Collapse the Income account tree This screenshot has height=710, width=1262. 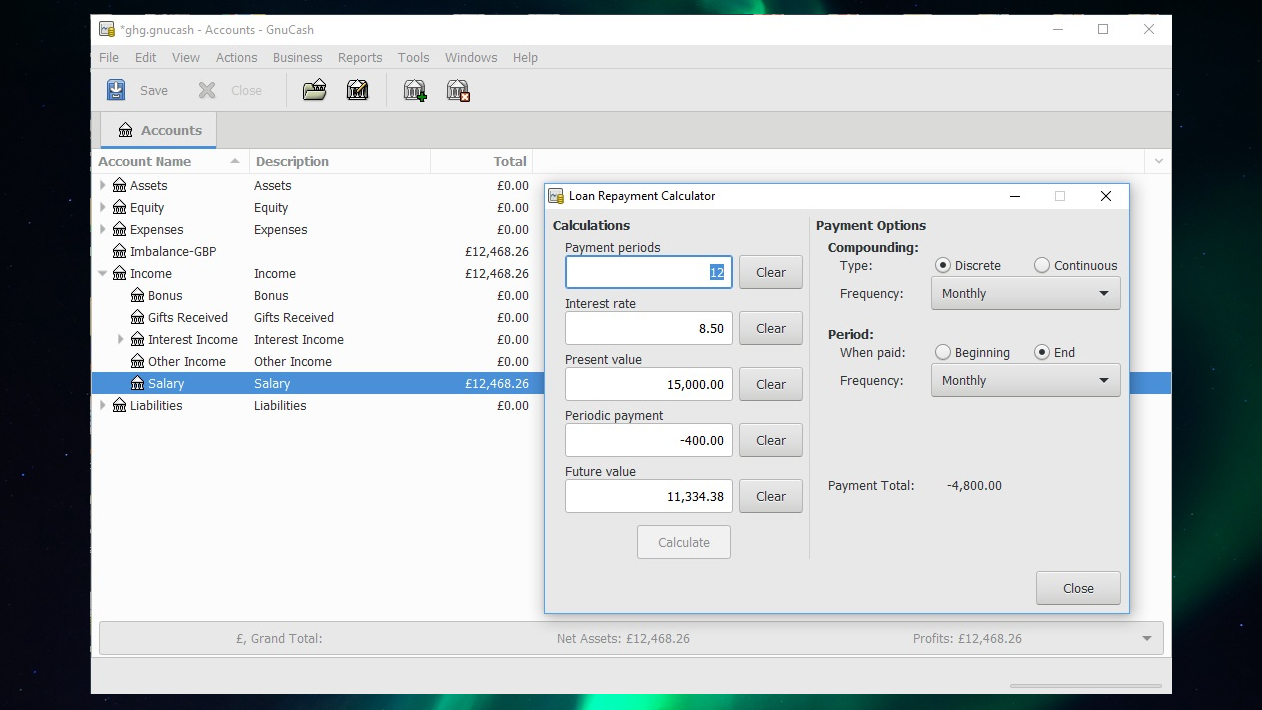point(102,273)
